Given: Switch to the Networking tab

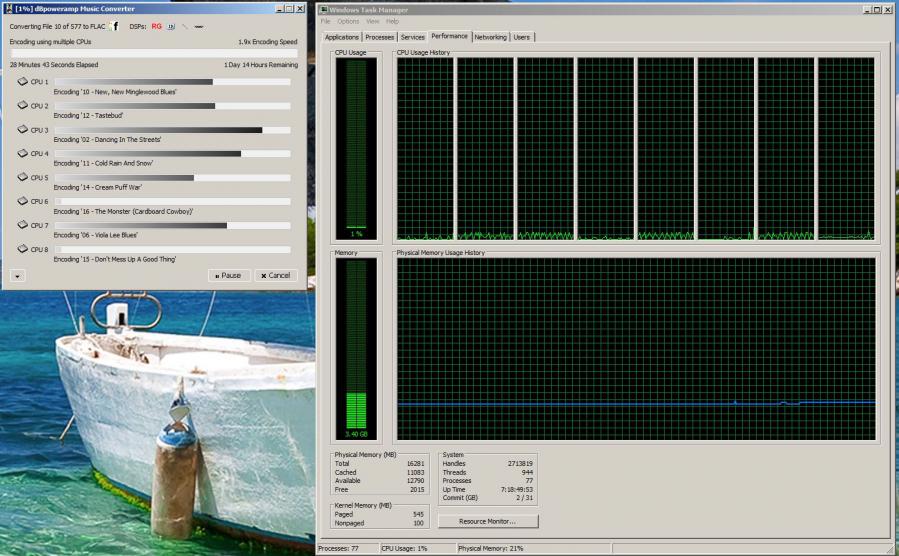Looking at the screenshot, I should coord(490,37).
